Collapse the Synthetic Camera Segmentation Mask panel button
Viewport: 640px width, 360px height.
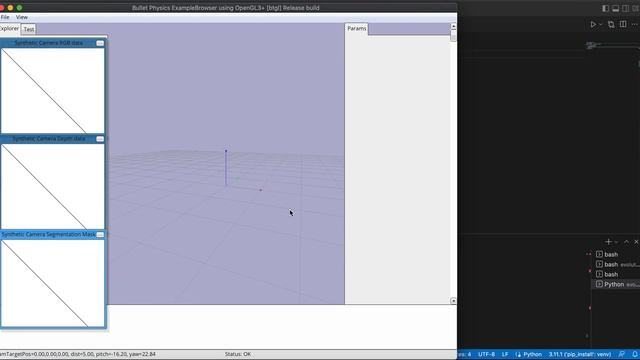(100, 235)
